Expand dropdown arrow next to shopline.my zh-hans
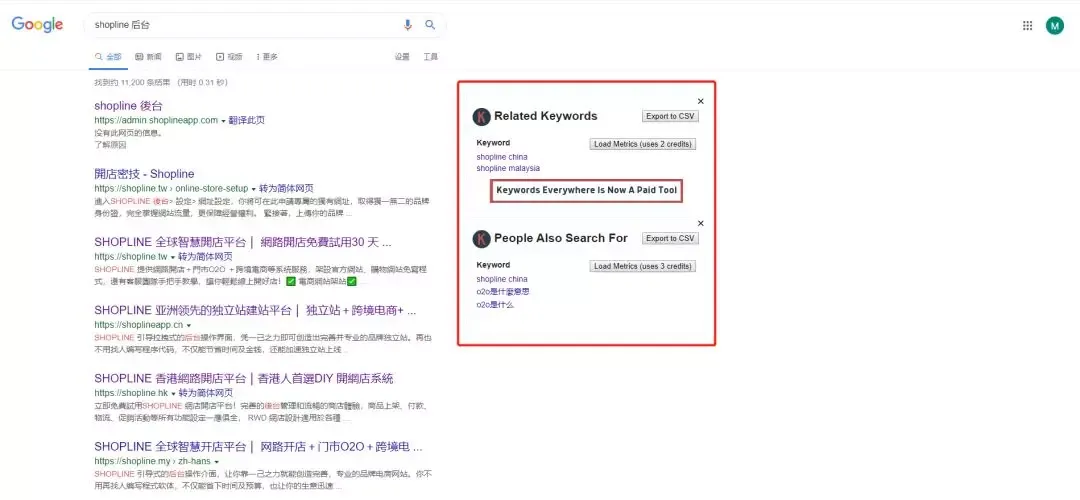Screen dimensions: 1080x500 point(217,461)
